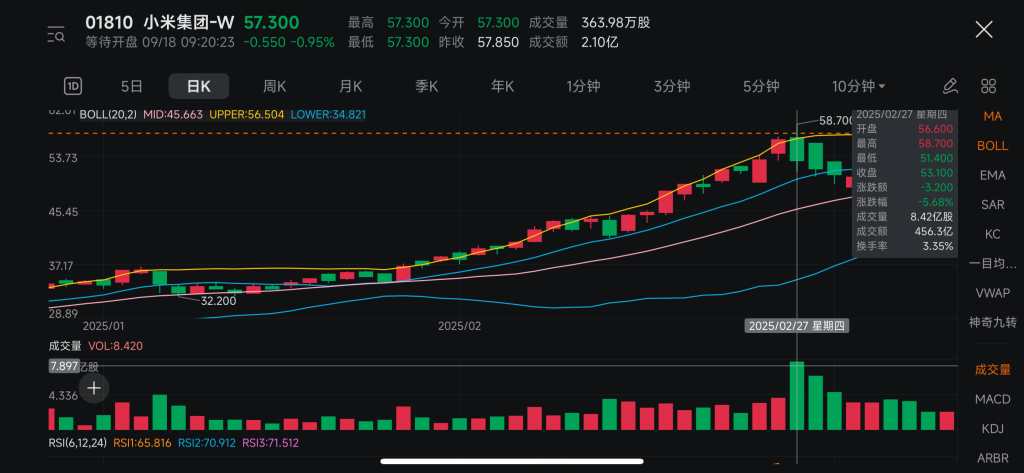Switch to the 月K monthly tab
Screen dimensions: 1024x473
(x=350, y=86)
